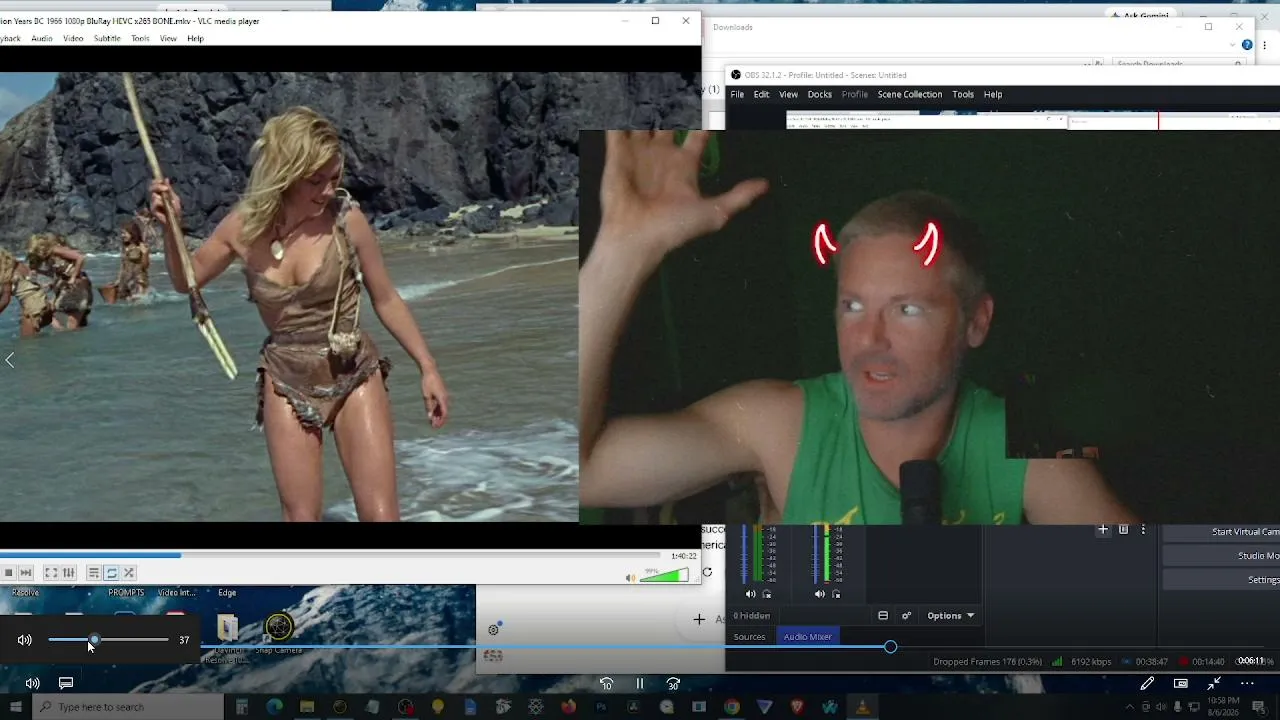Pause the video player playback
The height and width of the screenshot is (720, 1280).
tap(640, 684)
